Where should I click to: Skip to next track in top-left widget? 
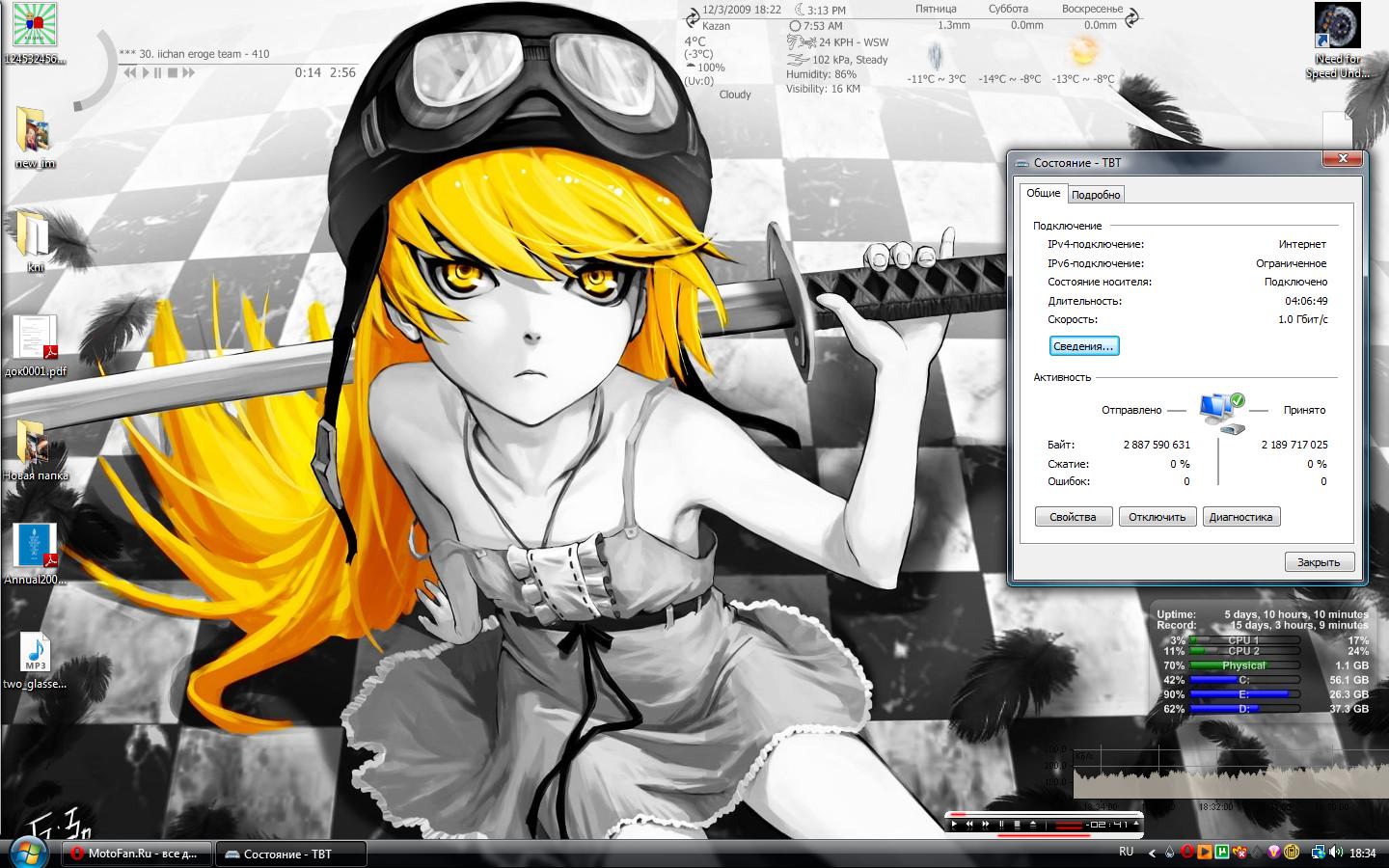(188, 72)
